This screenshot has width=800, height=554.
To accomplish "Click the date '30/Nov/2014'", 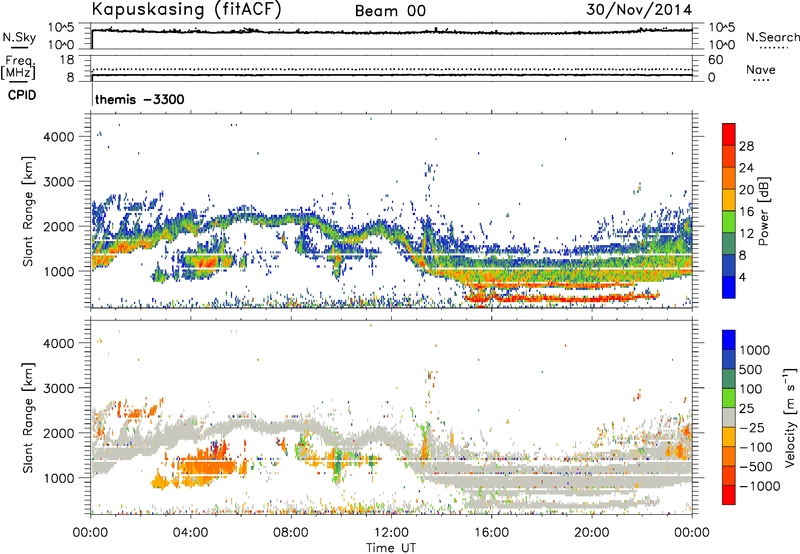I will click(639, 10).
